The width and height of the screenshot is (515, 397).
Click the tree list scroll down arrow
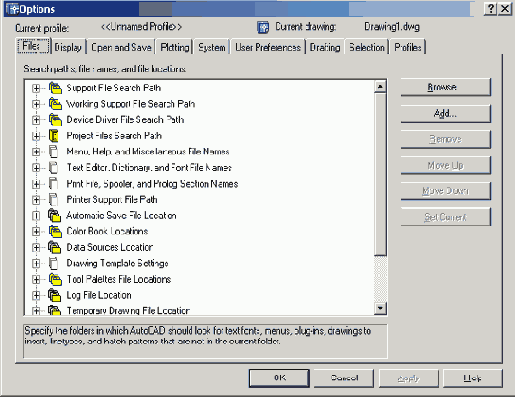(x=380, y=308)
